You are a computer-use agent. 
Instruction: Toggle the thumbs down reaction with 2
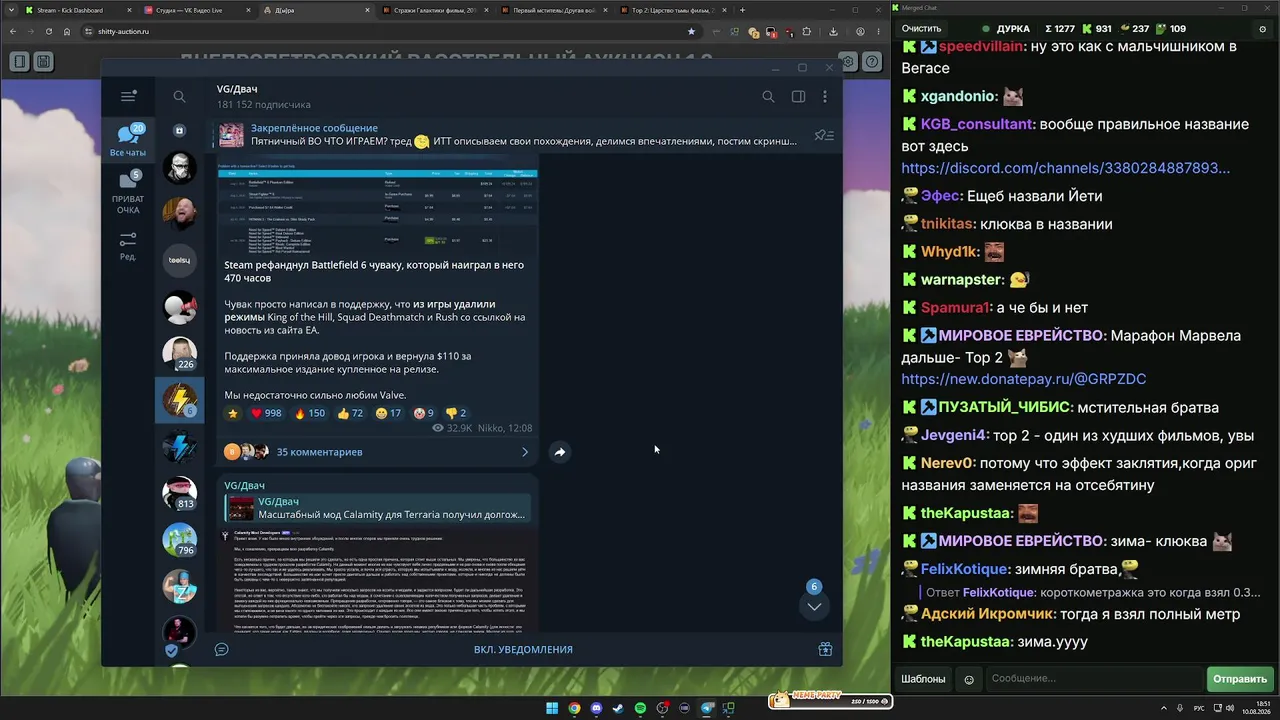(x=455, y=413)
